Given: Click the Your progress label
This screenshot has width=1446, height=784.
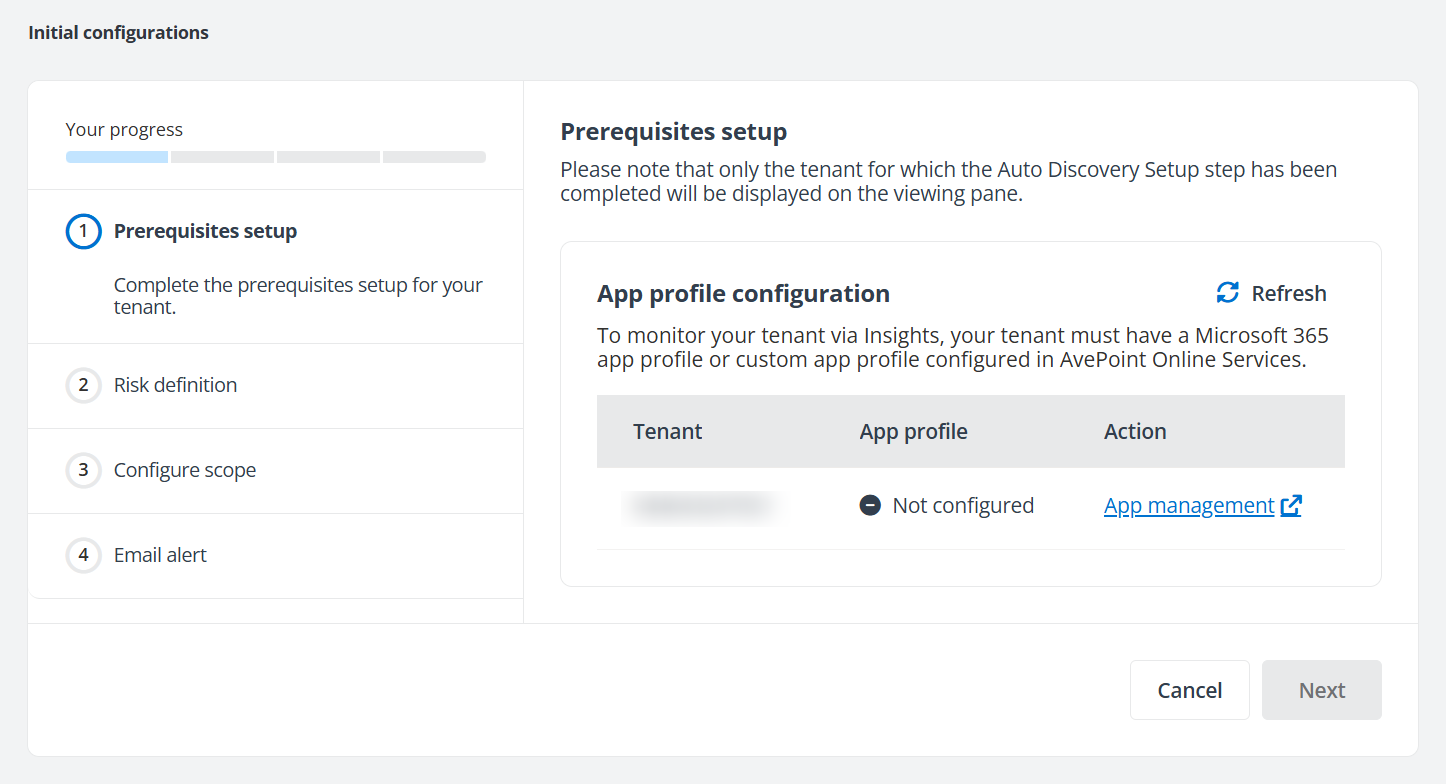Looking at the screenshot, I should (124, 129).
